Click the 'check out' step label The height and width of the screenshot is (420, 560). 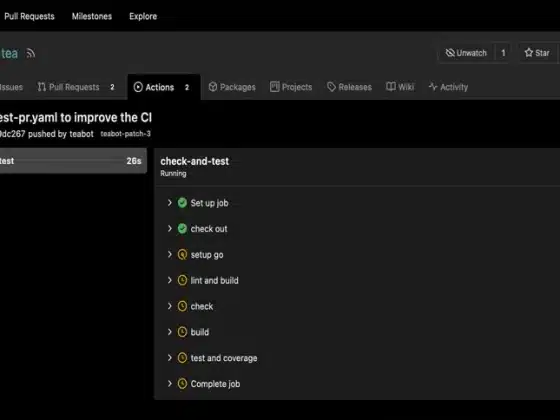coord(209,229)
